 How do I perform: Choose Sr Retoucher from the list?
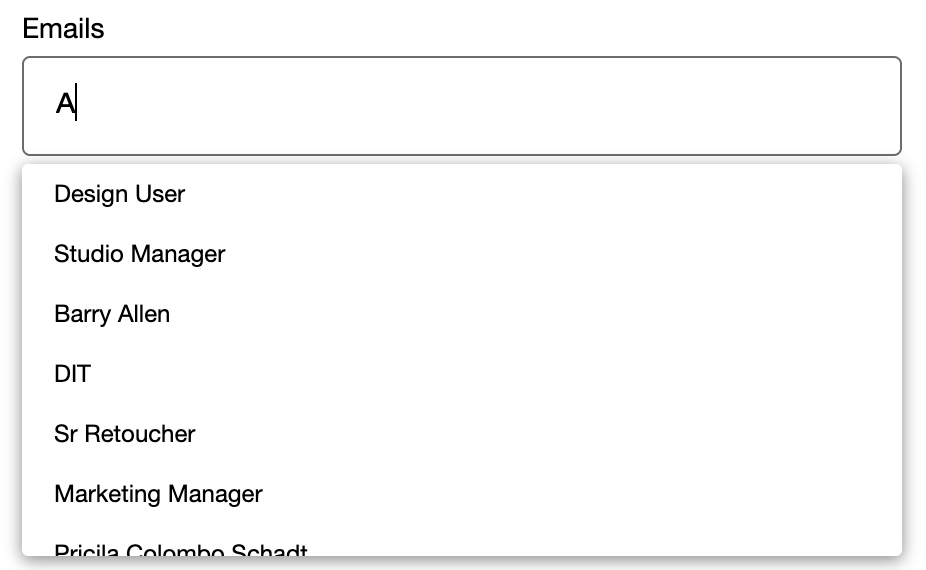tap(462, 434)
